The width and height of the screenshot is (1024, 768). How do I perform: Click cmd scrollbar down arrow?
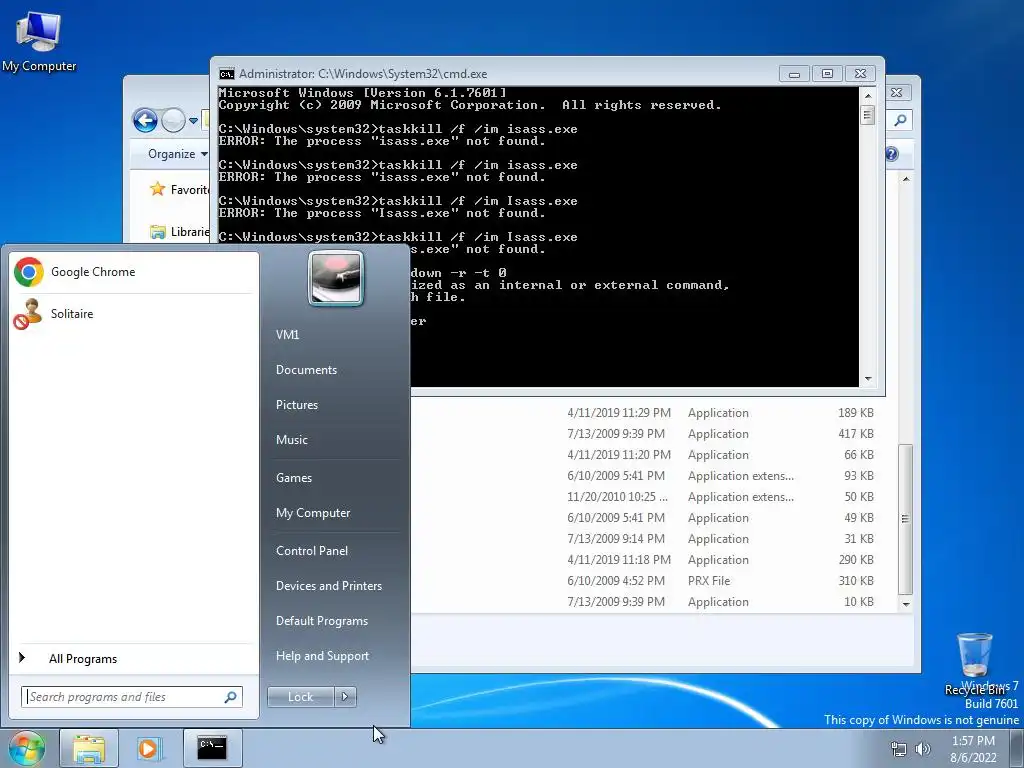(868, 379)
